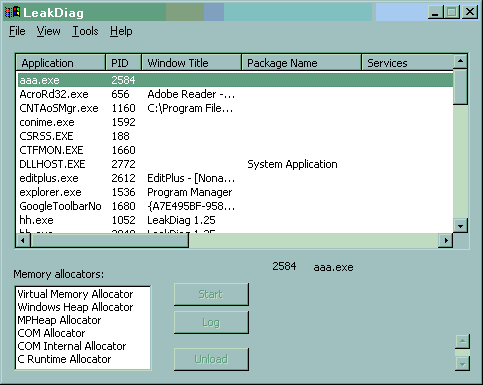This screenshot has width=483, height=385.
Task: Select the CTFMON.EXE process
Action: pos(235,150)
